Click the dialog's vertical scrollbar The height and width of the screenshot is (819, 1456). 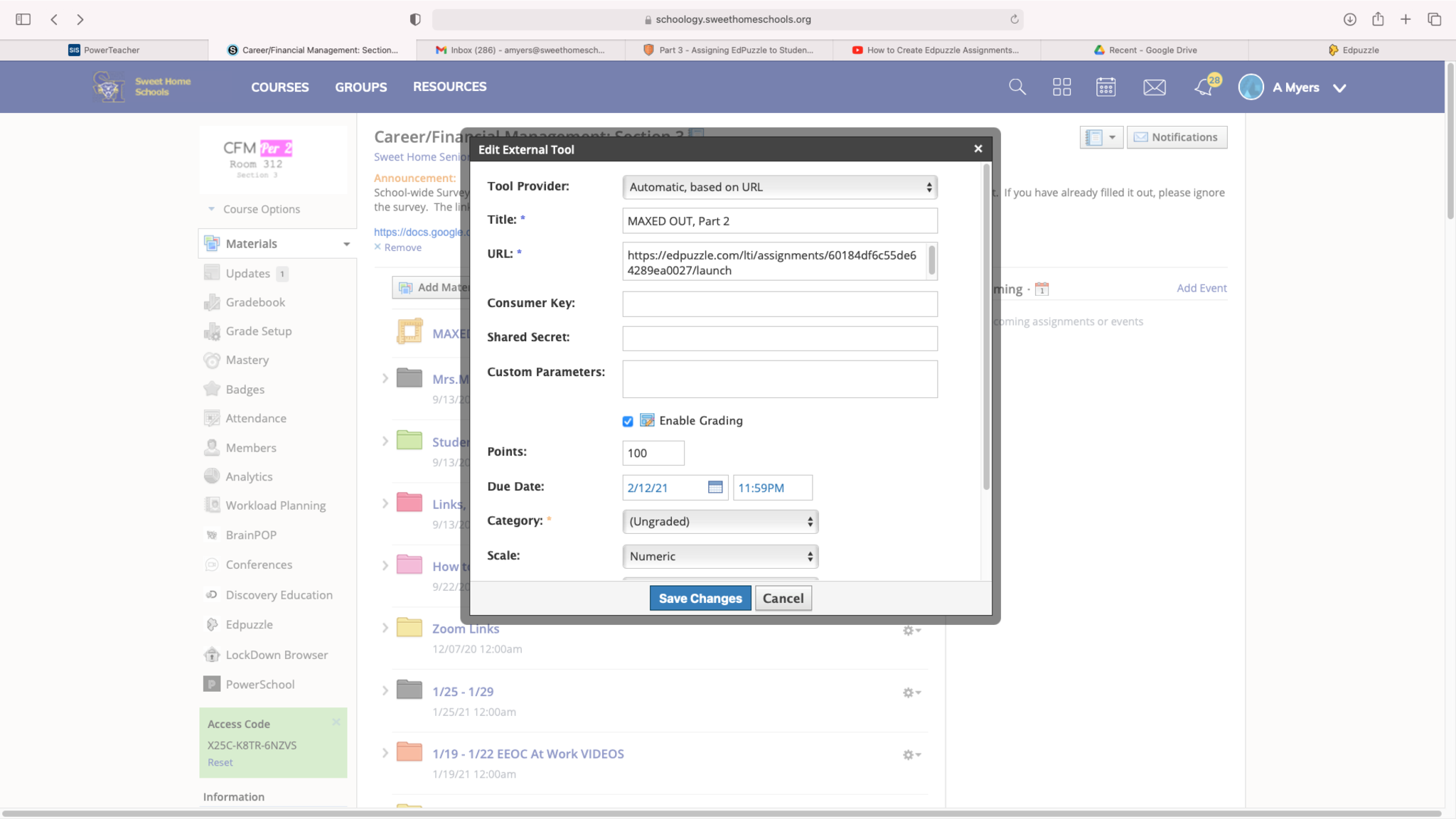pyautogui.click(x=986, y=327)
